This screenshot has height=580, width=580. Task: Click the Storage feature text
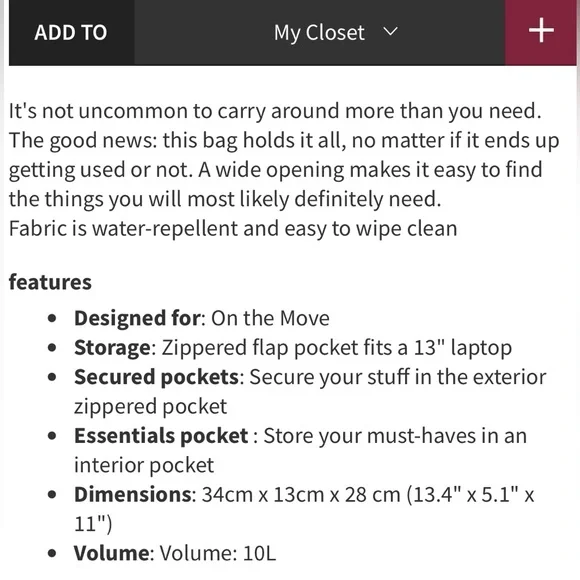[x=293, y=348]
